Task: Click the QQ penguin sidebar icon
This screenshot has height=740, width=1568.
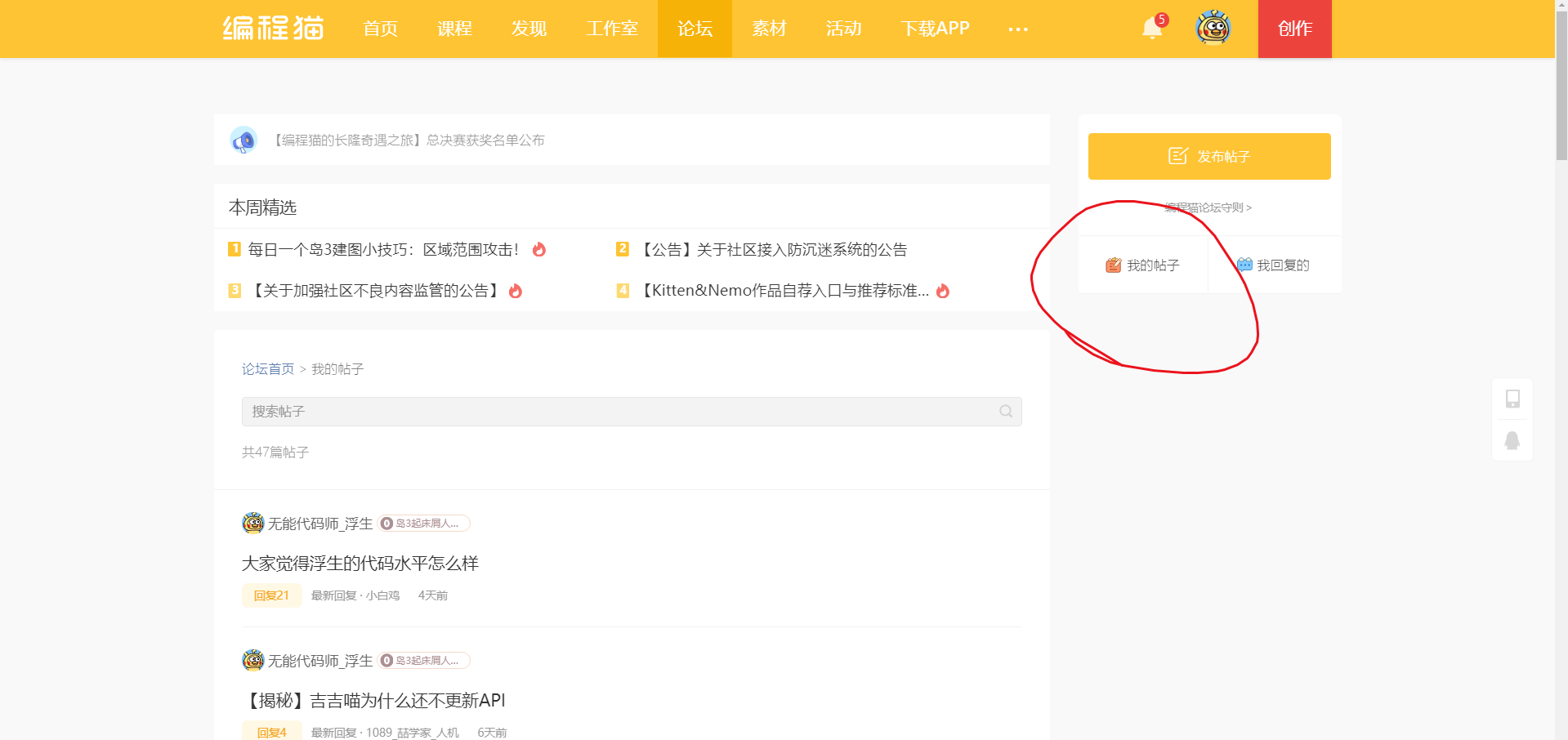Action: click(1512, 440)
